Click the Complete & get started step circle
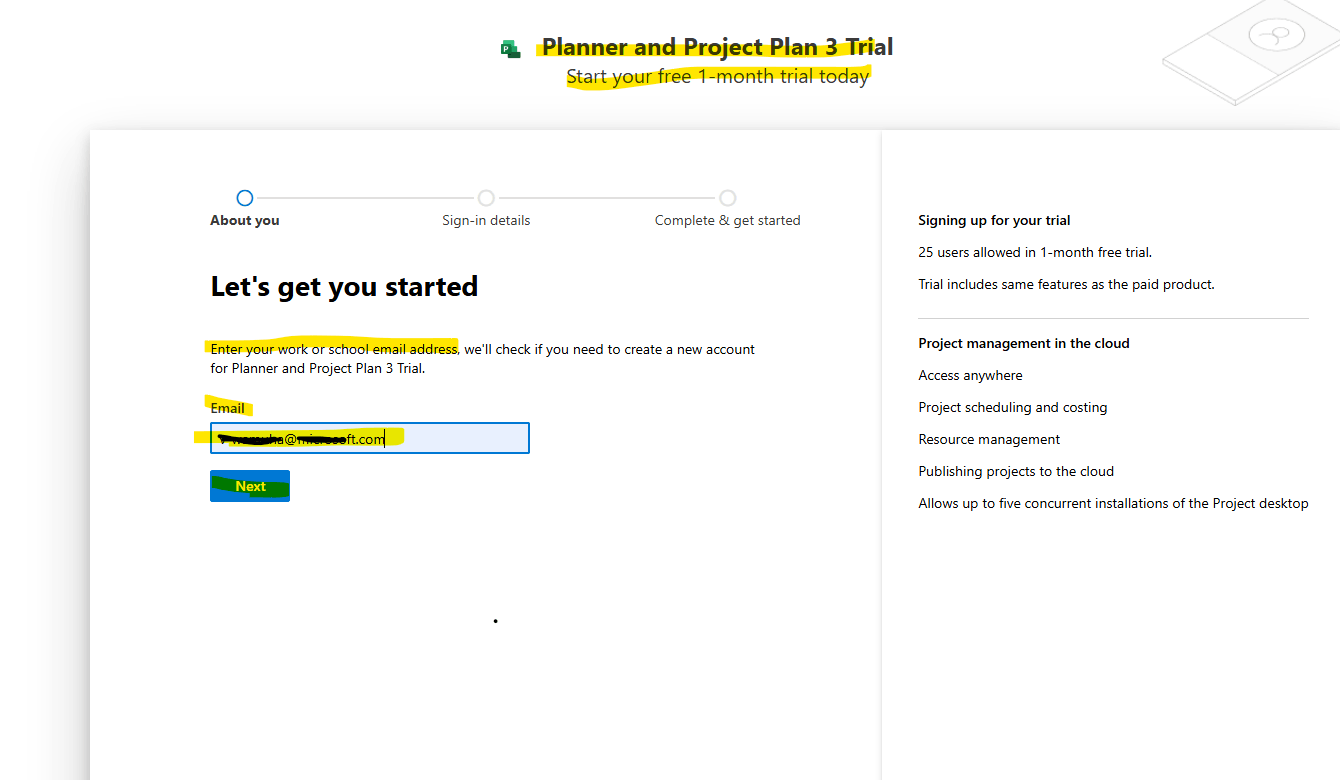Image resolution: width=1340 pixels, height=780 pixels. pos(727,198)
